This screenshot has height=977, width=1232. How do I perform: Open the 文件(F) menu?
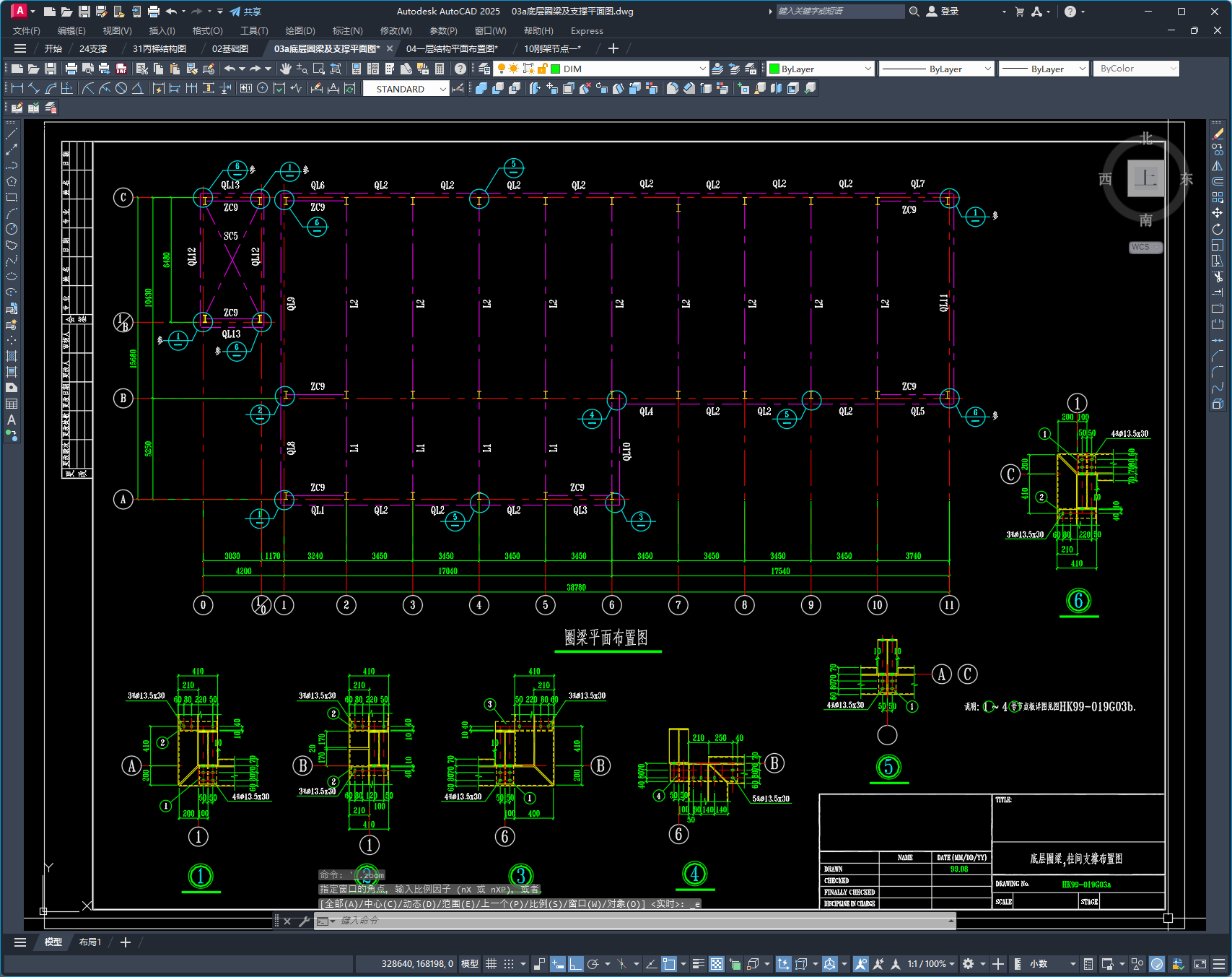[27, 31]
